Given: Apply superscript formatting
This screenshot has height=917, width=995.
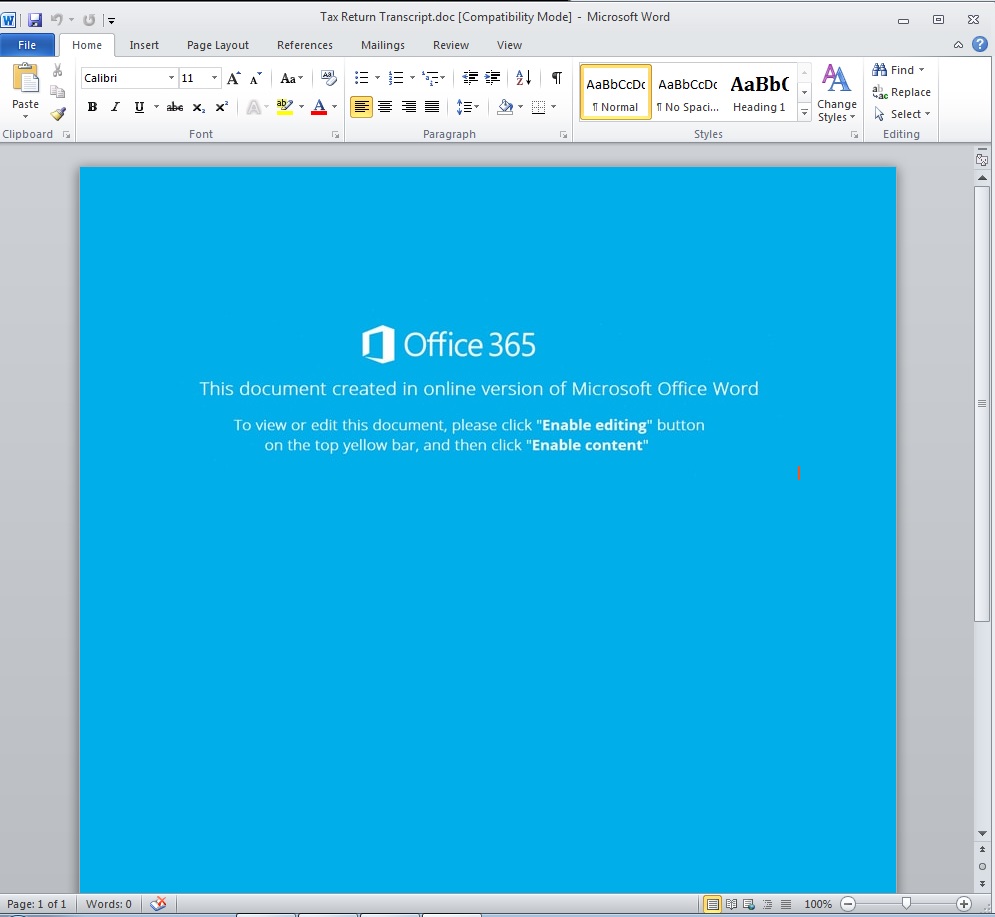Looking at the screenshot, I should [x=221, y=107].
